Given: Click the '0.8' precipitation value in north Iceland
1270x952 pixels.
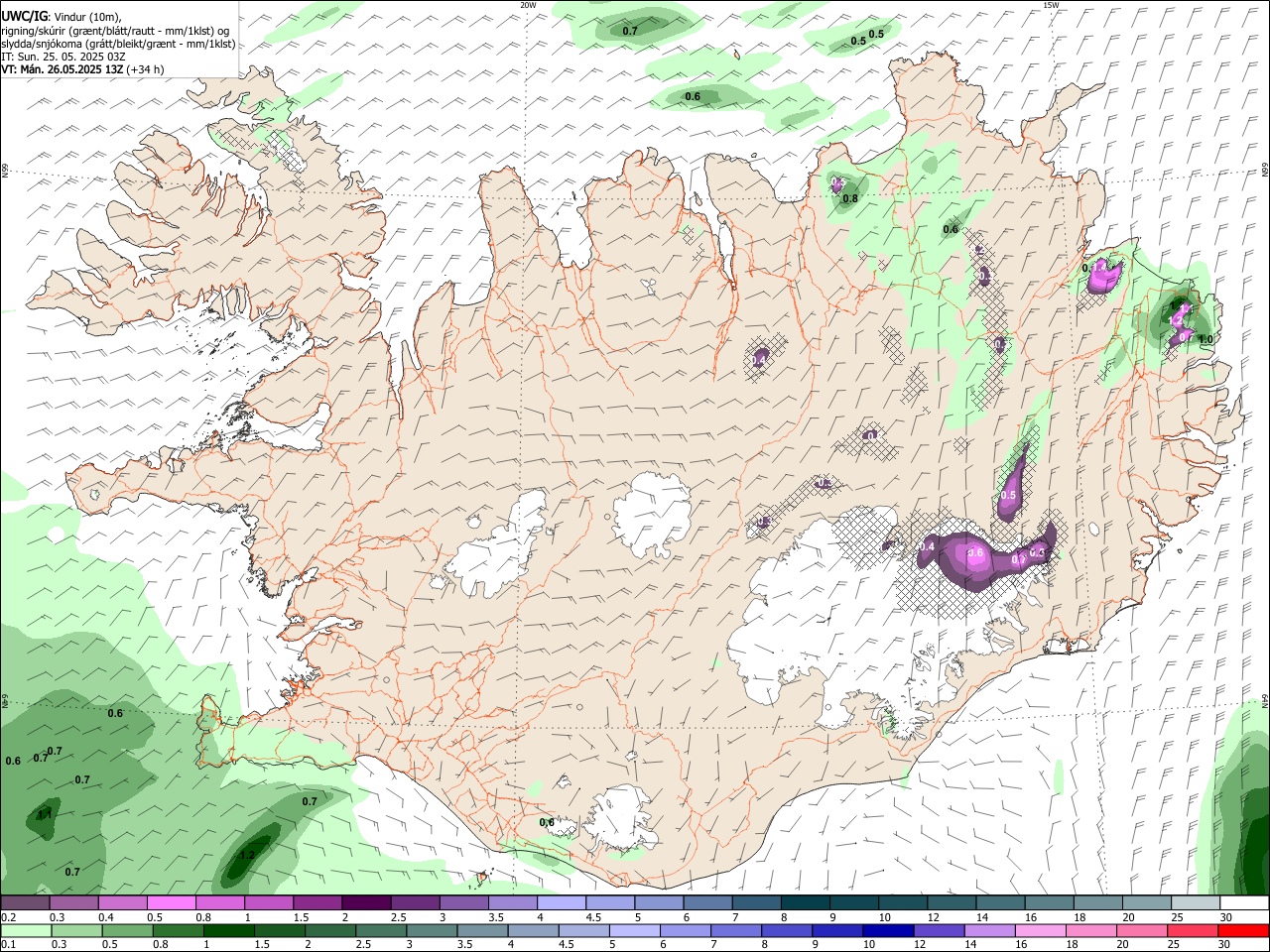Looking at the screenshot, I should coord(850,198).
